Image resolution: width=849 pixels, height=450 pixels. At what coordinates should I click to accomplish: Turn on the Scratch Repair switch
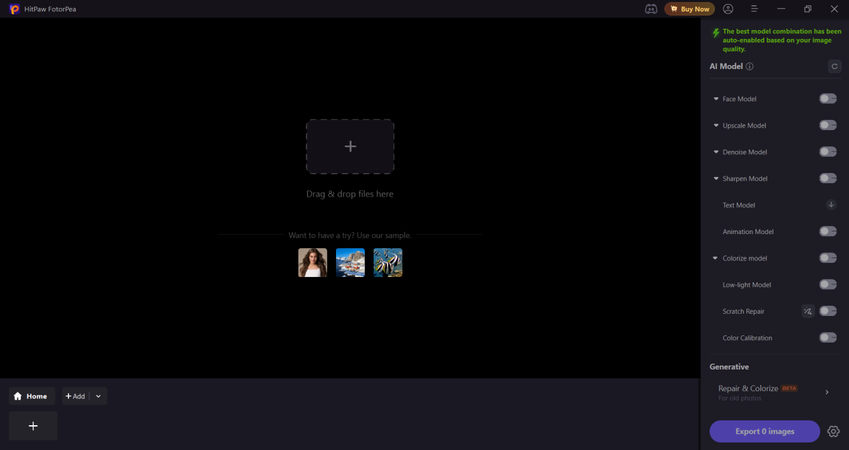pyautogui.click(x=828, y=311)
